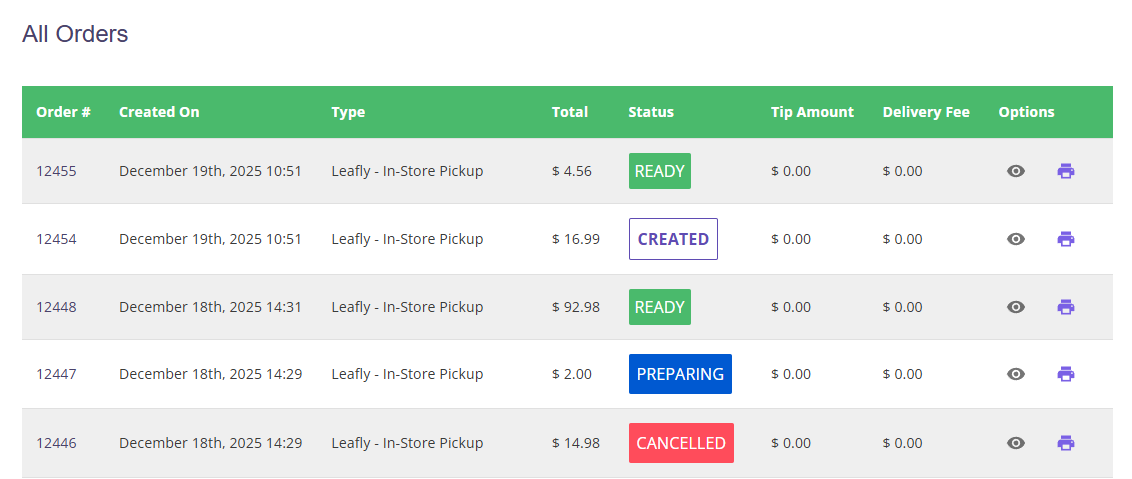Click order 12446 number link

click(56, 443)
